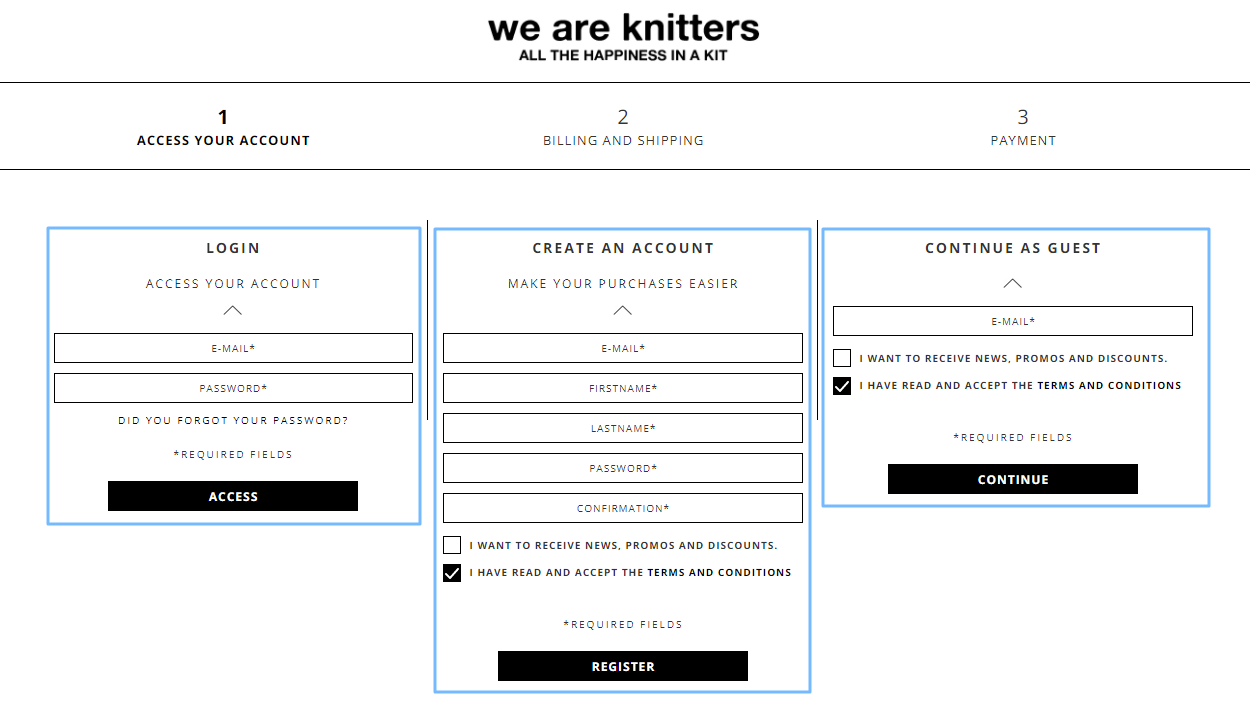Toggle newsletter checkbox in Create an Account
The image size is (1250, 705).
(452, 545)
